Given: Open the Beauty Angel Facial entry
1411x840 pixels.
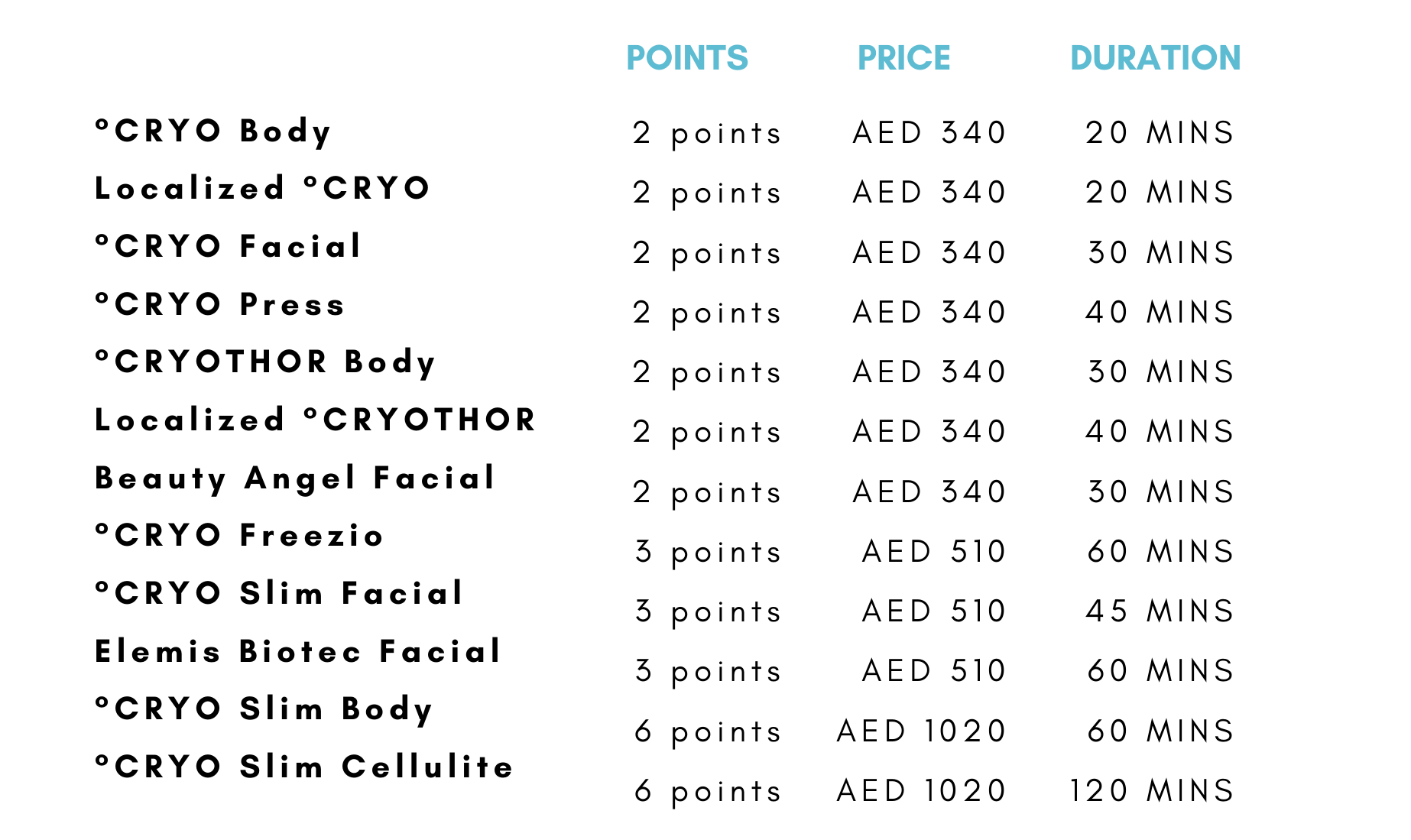Looking at the screenshot, I should click(295, 478).
